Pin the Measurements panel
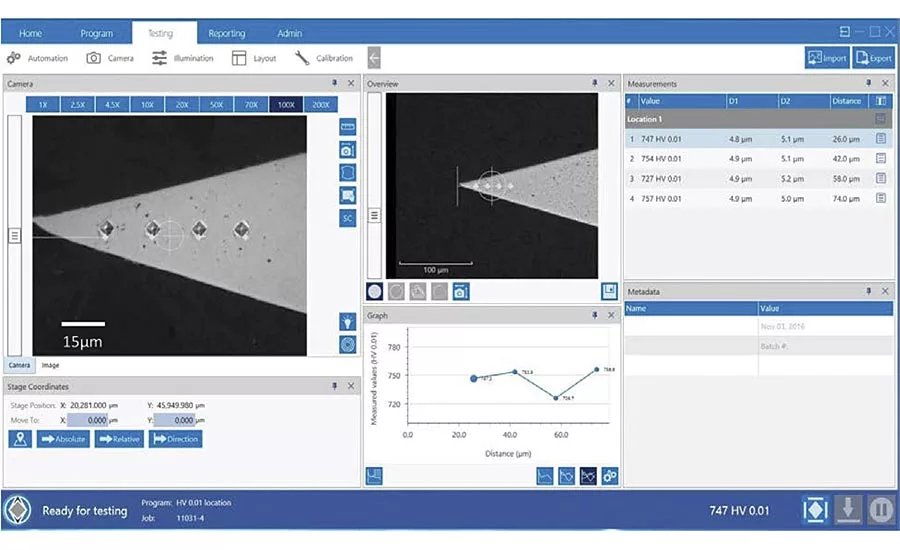Image resolution: width=900 pixels, height=550 pixels. [868, 83]
